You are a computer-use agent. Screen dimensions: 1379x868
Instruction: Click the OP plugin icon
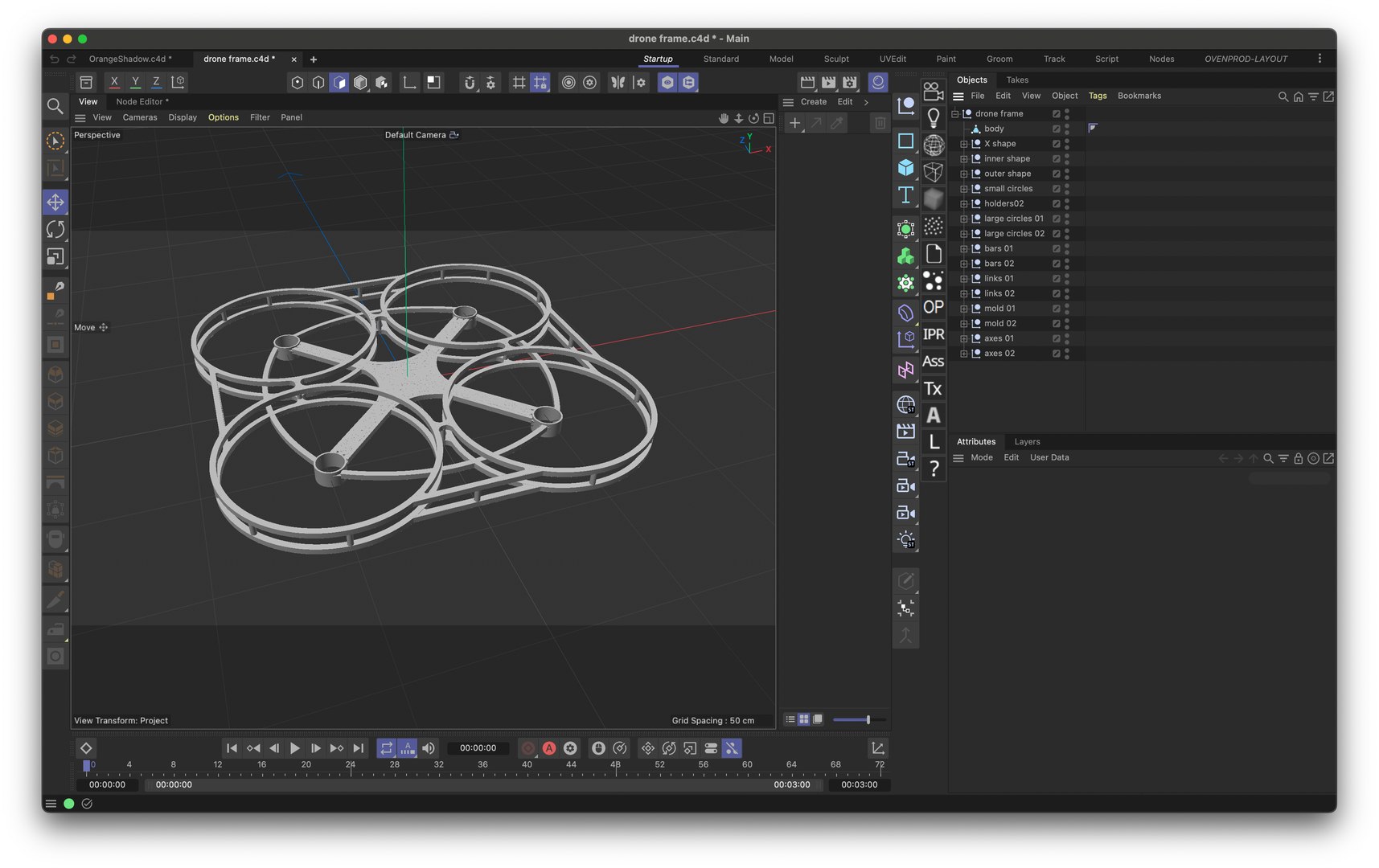[934, 307]
